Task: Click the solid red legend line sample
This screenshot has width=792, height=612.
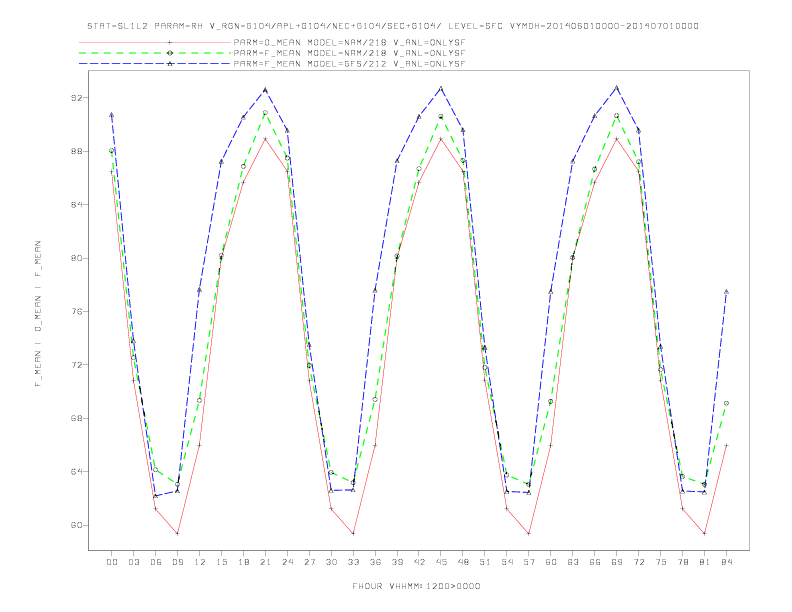Action: (155, 43)
